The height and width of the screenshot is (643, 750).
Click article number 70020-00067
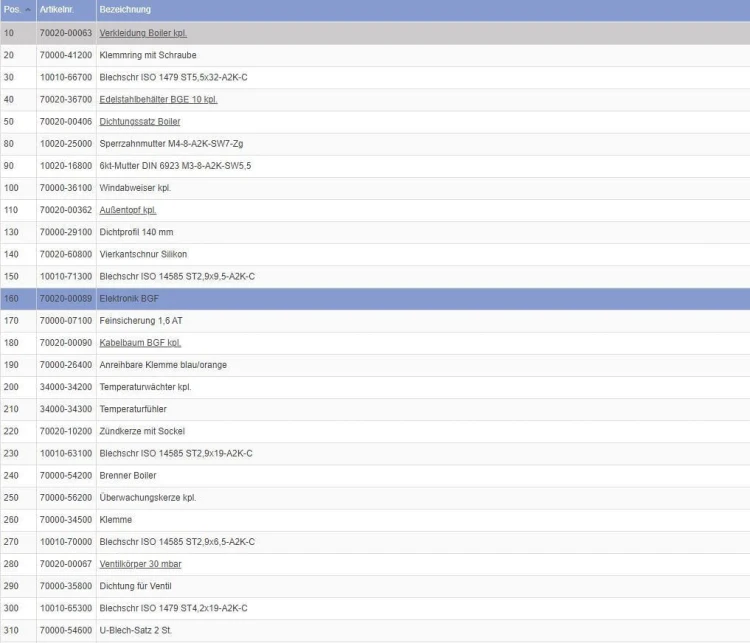point(66,564)
